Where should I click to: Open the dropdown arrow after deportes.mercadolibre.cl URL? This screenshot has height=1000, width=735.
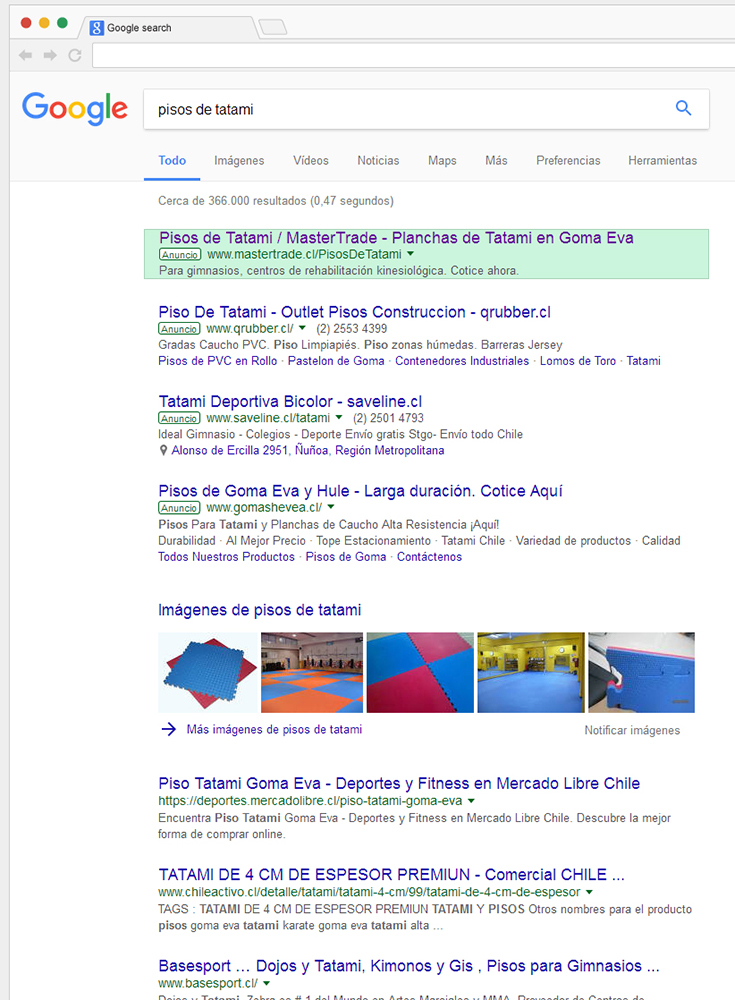(x=471, y=800)
